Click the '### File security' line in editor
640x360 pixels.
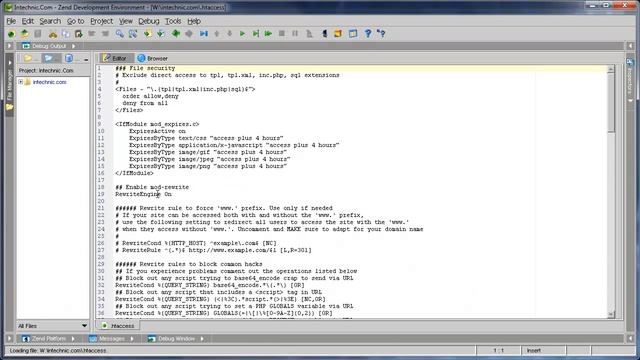145,68
